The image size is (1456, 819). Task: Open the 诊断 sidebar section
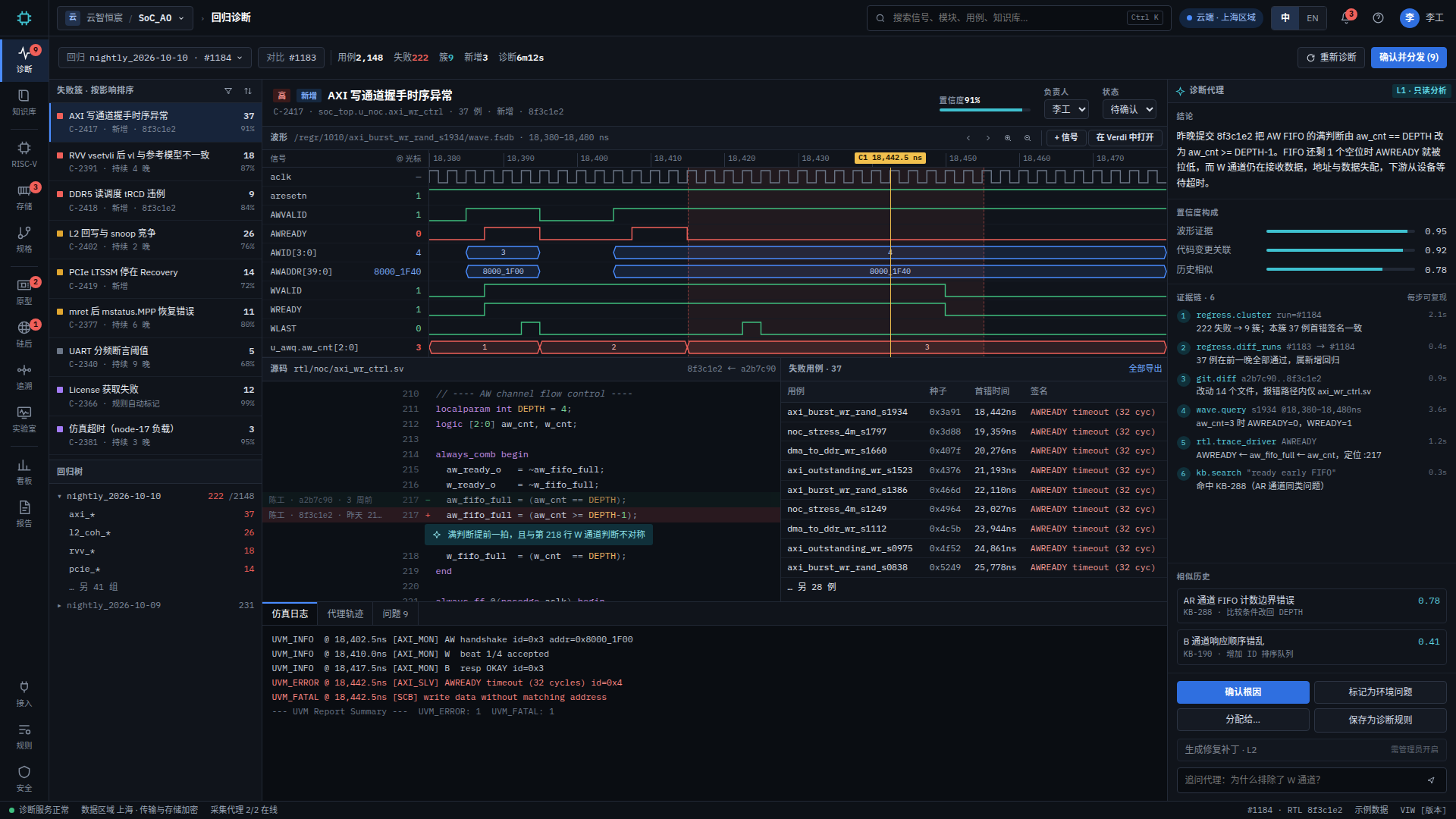tap(24, 59)
